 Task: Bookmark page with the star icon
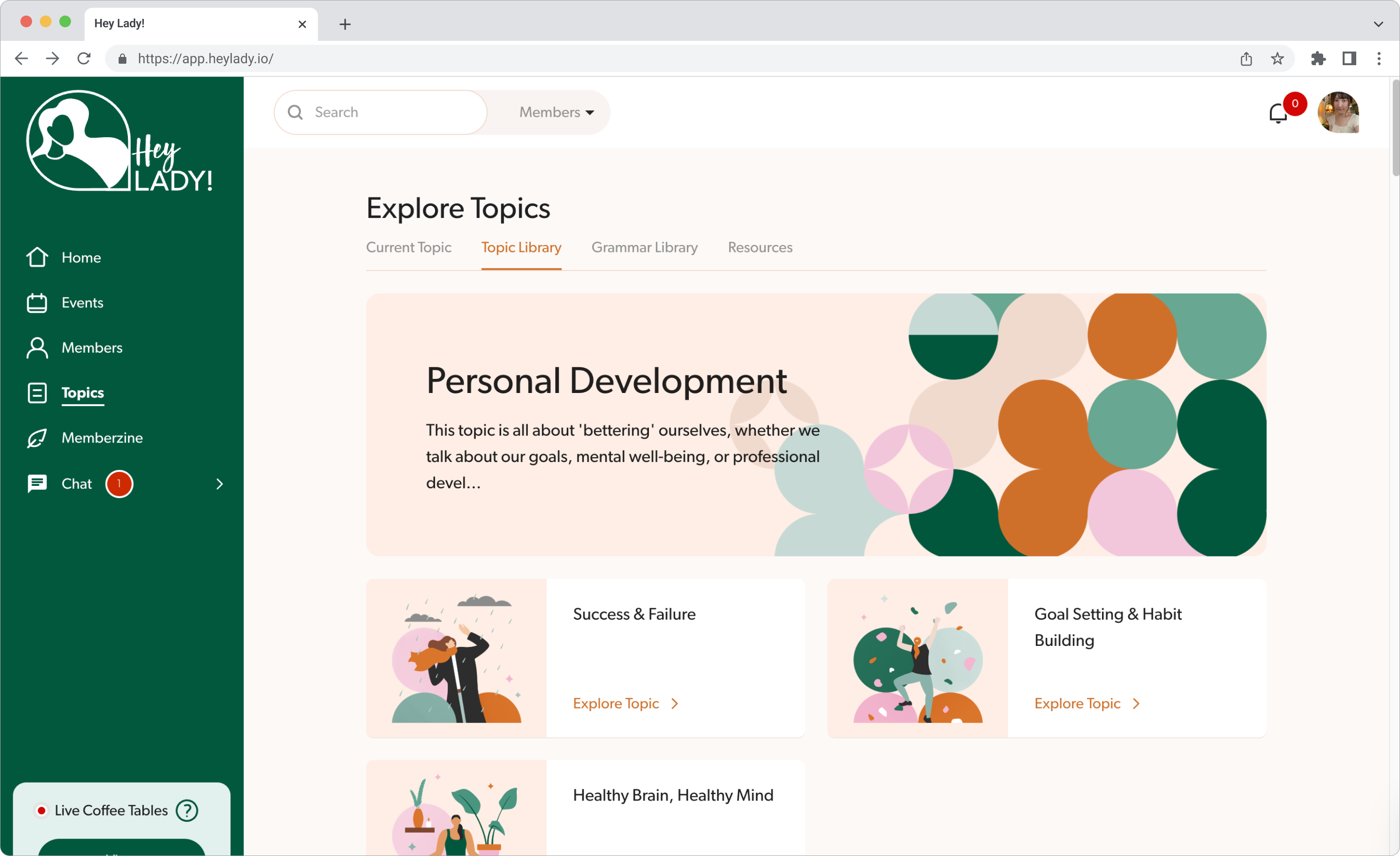coord(1277,58)
